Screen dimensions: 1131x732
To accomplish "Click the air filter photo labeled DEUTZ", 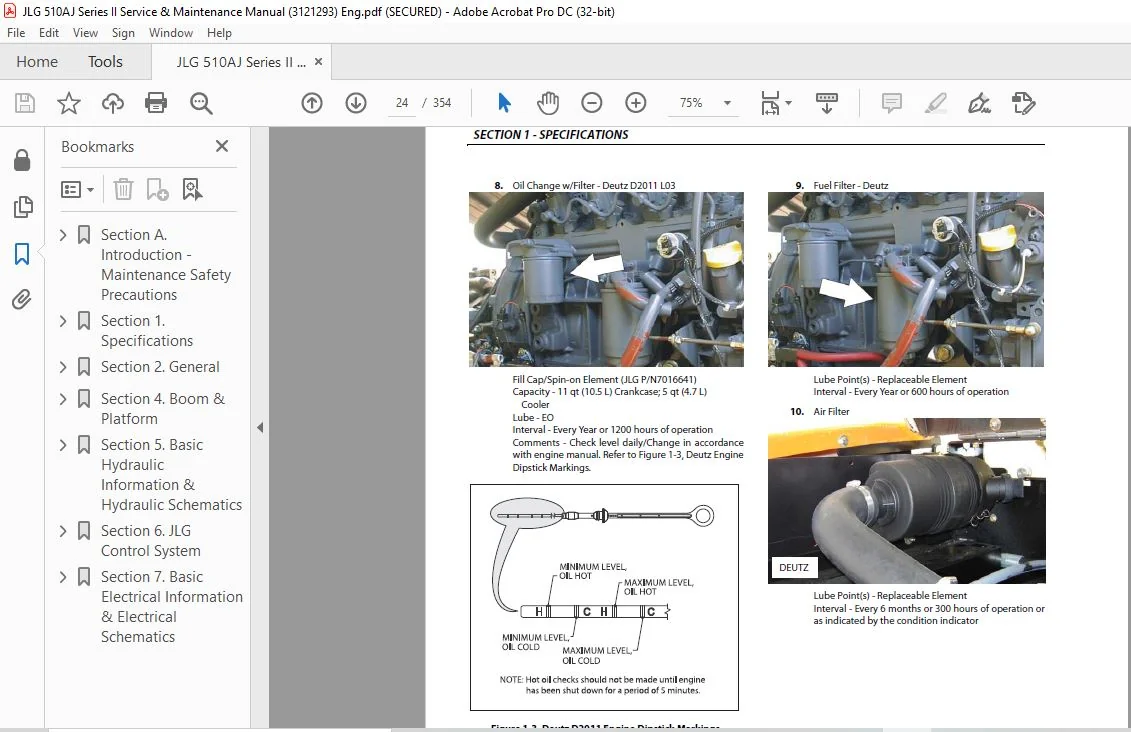I will 907,501.
